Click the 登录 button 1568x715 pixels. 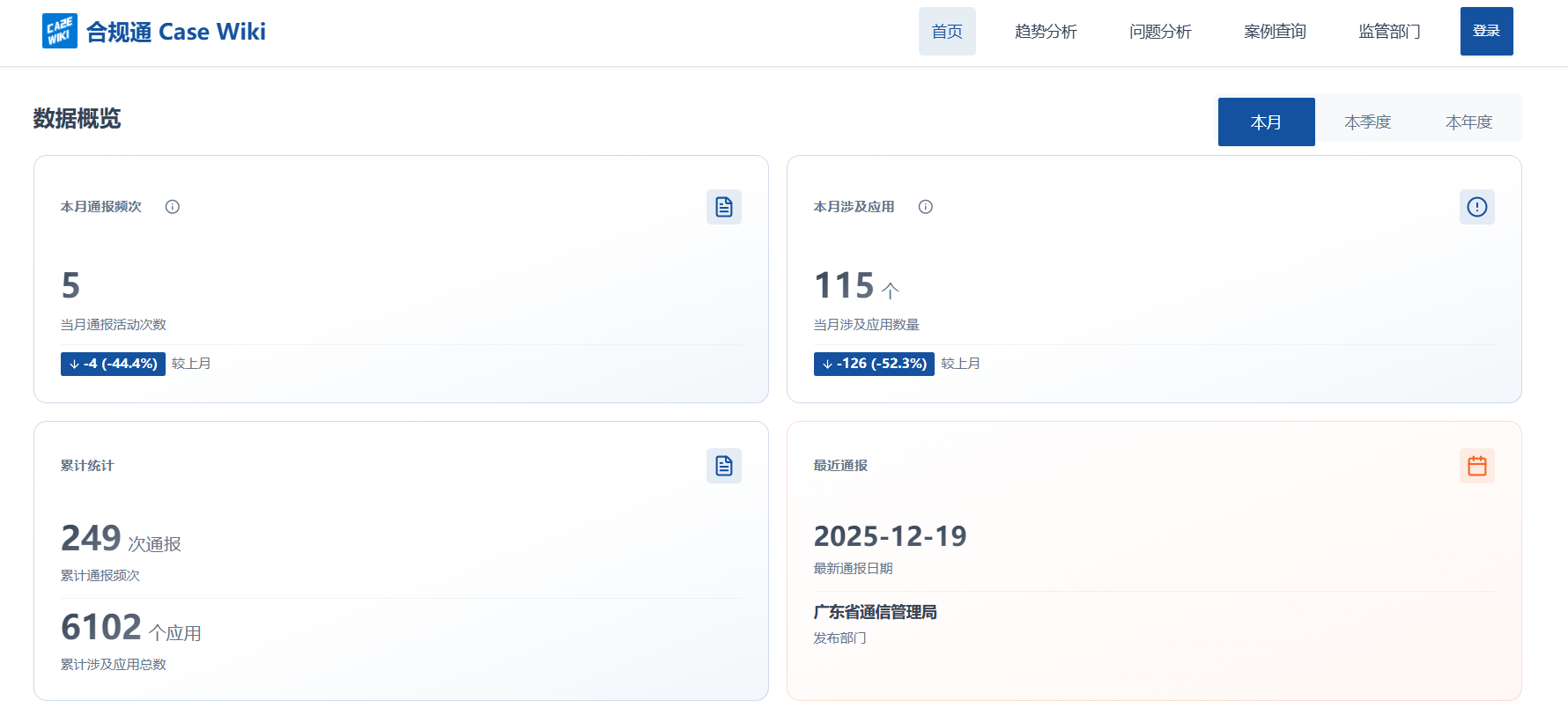(1486, 32)
